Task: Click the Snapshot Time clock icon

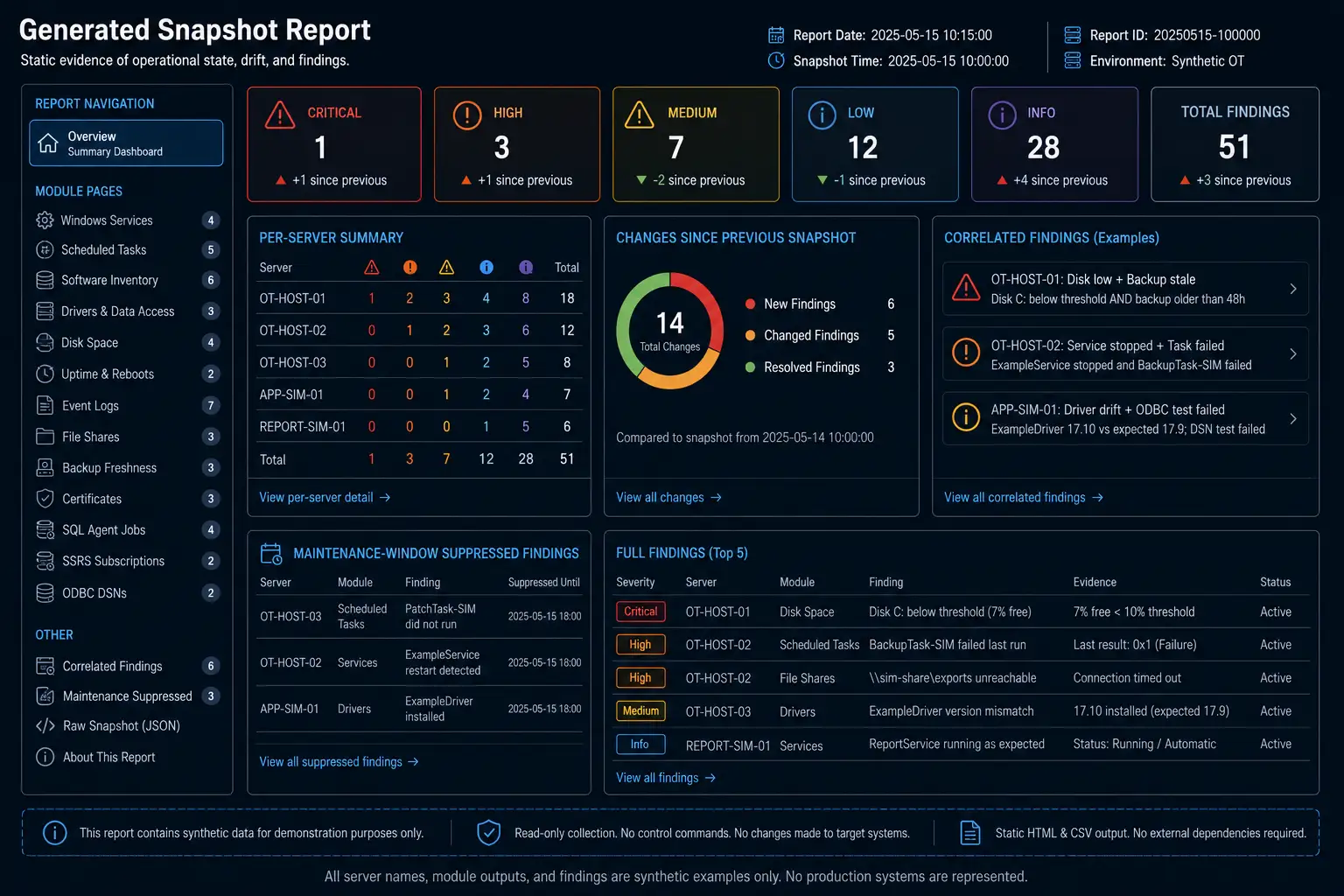Action: [x=776, y=60]
